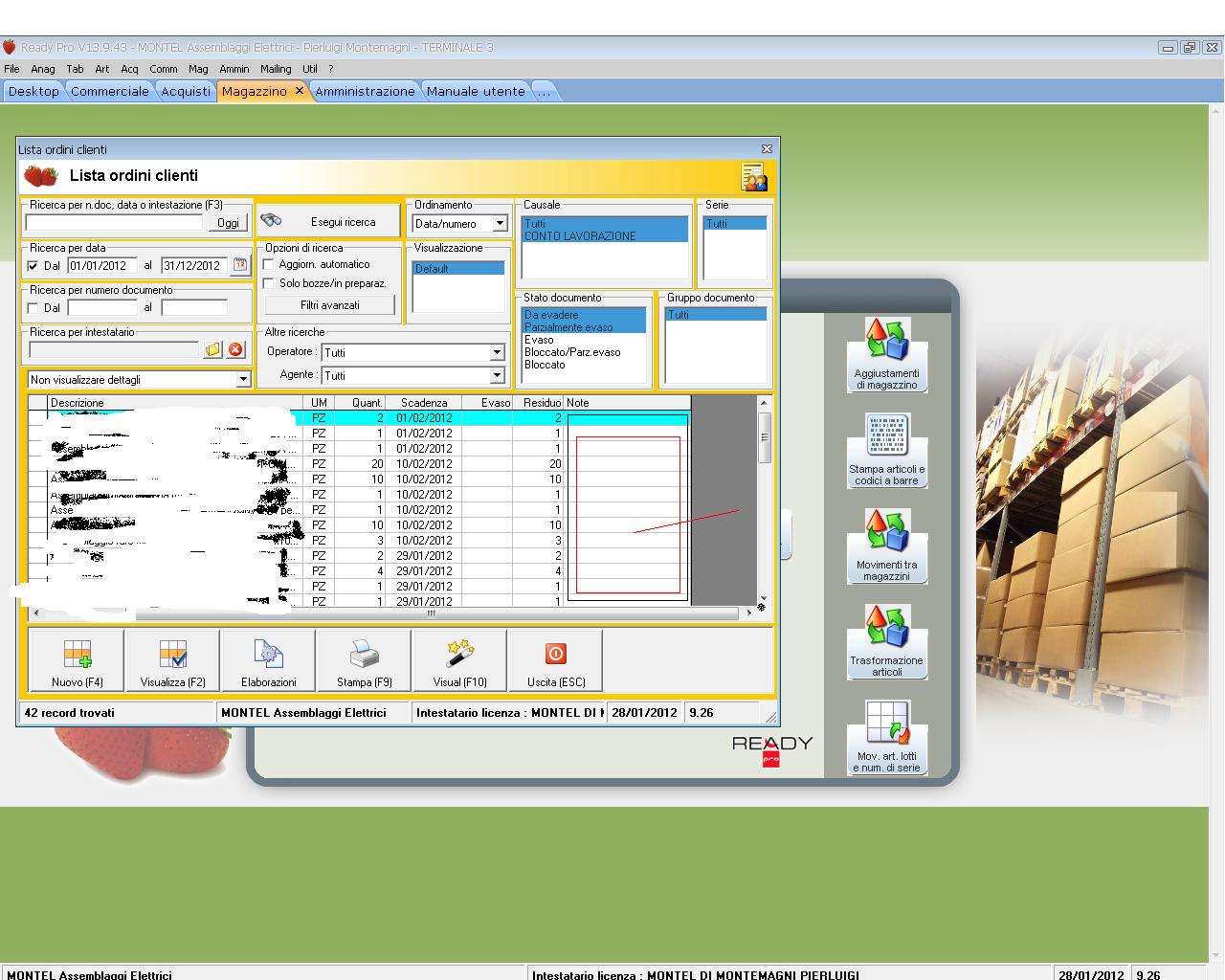Select Da evadere in Stato documento

point(585,315)
